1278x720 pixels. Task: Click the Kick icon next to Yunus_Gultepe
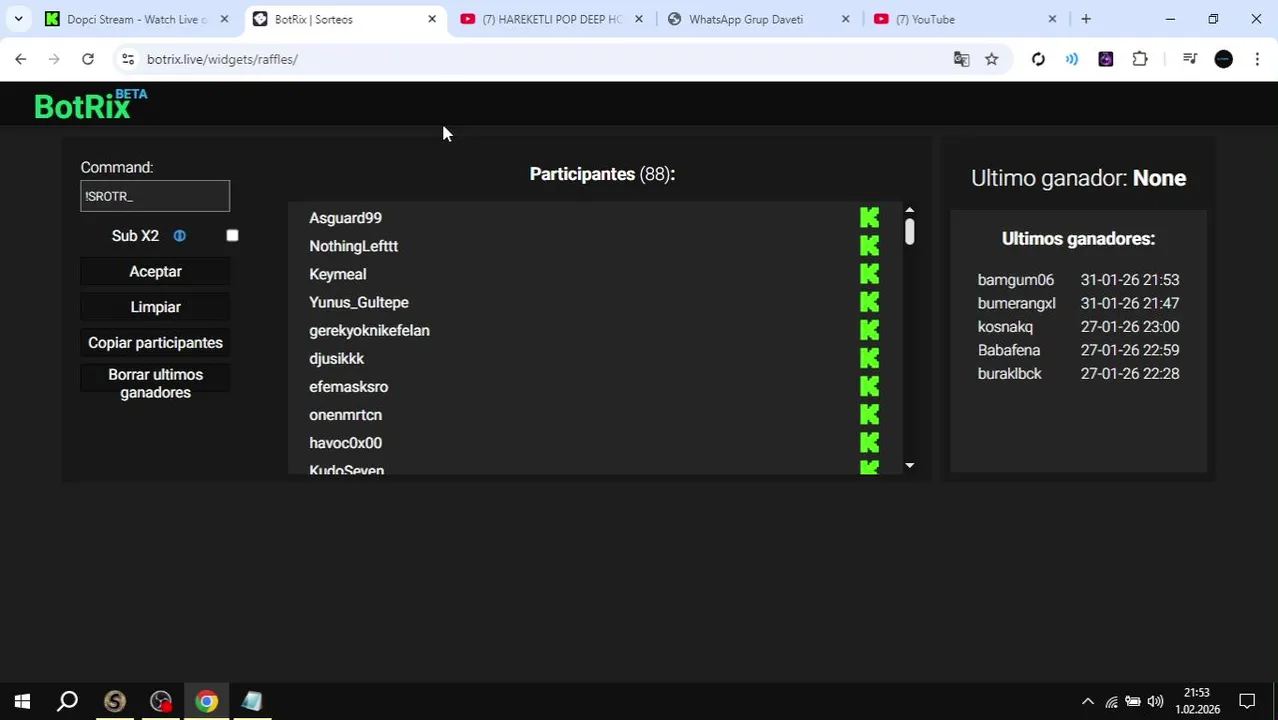869,302
